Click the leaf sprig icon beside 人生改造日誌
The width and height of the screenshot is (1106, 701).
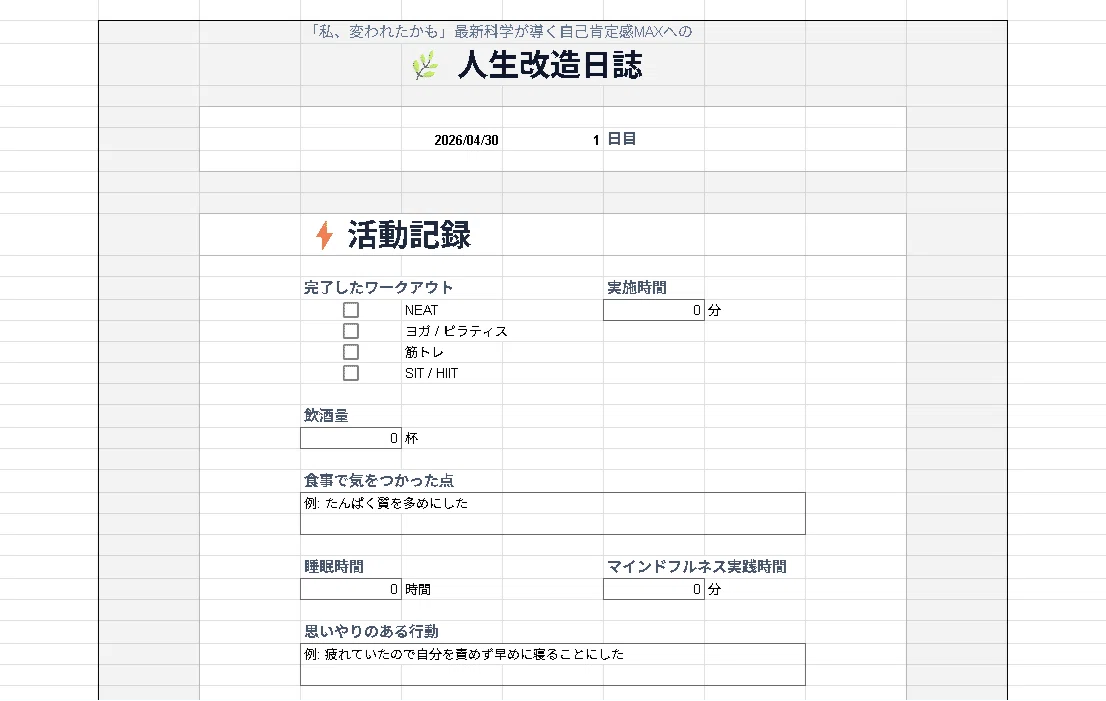[425, 66]
